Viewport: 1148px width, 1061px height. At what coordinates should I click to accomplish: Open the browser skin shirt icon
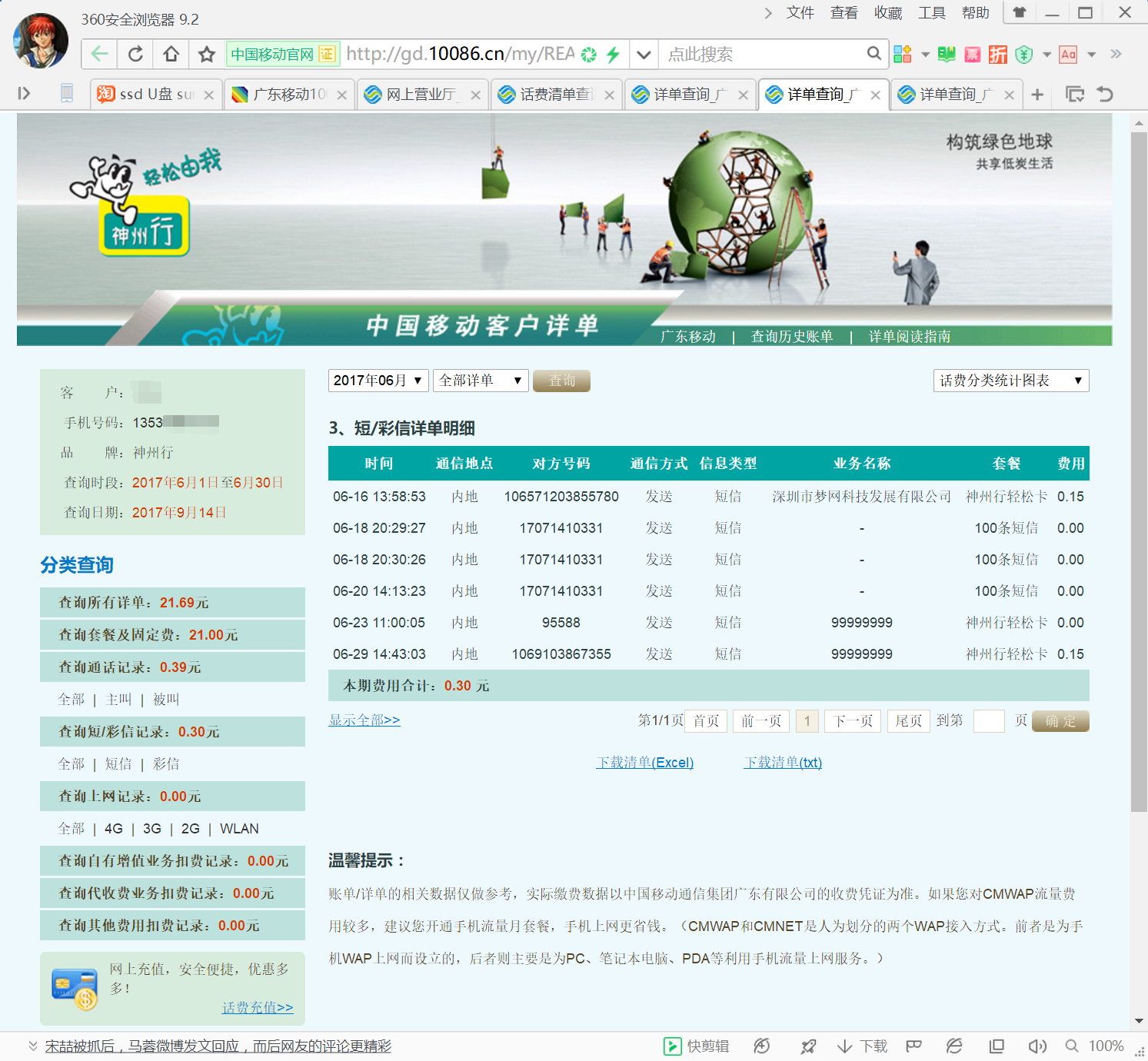coord(1019,12)
